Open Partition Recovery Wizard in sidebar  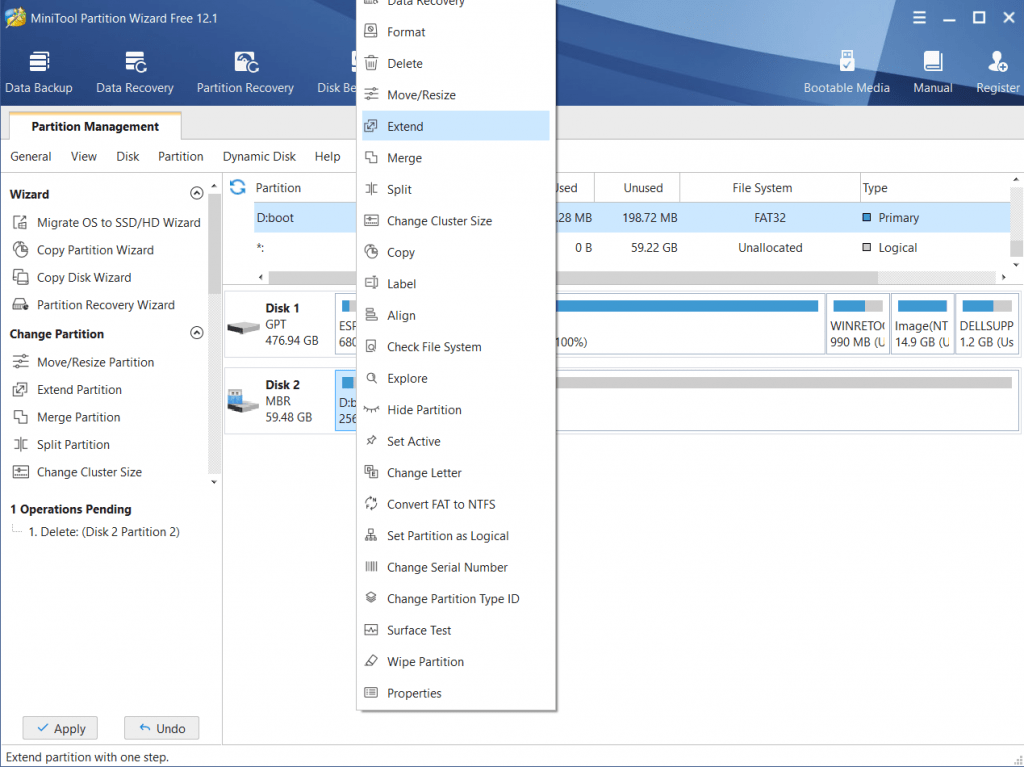93,304
